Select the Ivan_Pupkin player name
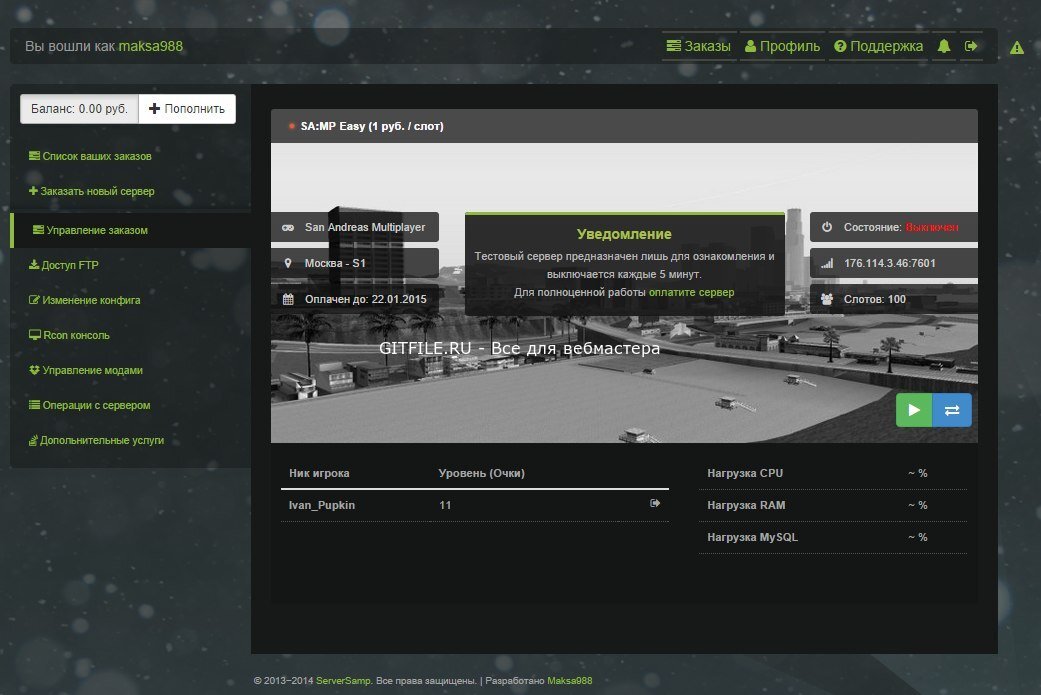1041x695 pixels. pyautogui.click(x=322, y=505)
